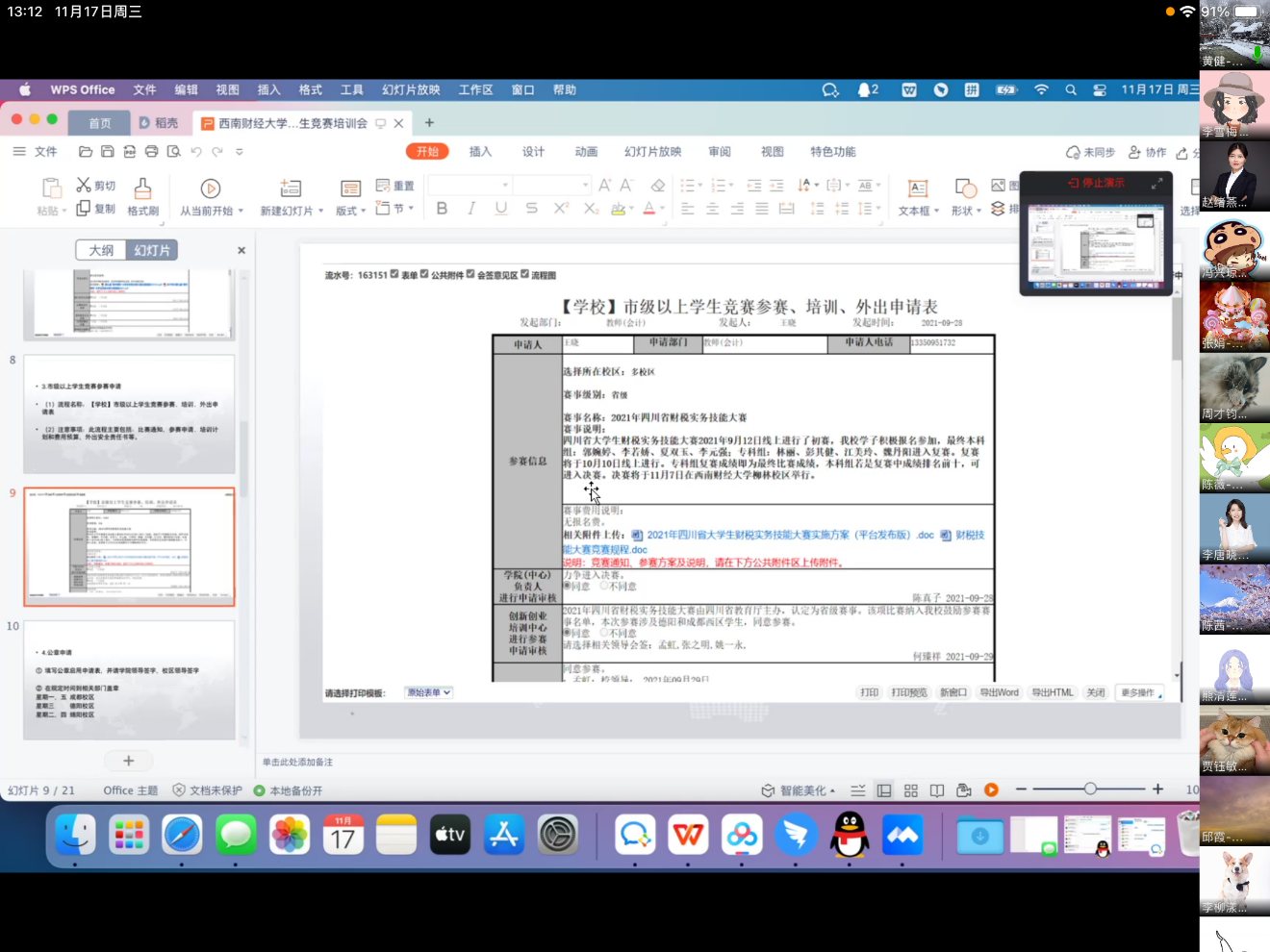Select 同意 radio in 学院(中心)负责人 row

click(x=567, y=586)
